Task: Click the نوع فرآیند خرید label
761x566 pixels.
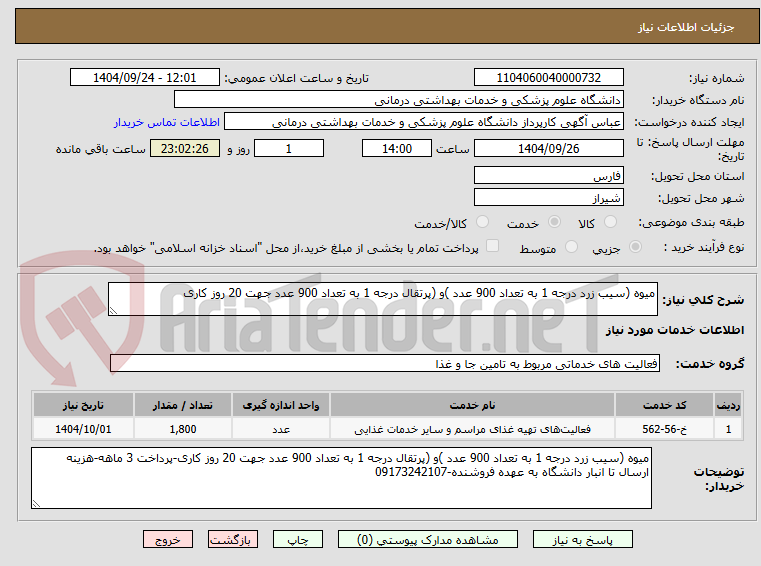Action: (704, 247)
